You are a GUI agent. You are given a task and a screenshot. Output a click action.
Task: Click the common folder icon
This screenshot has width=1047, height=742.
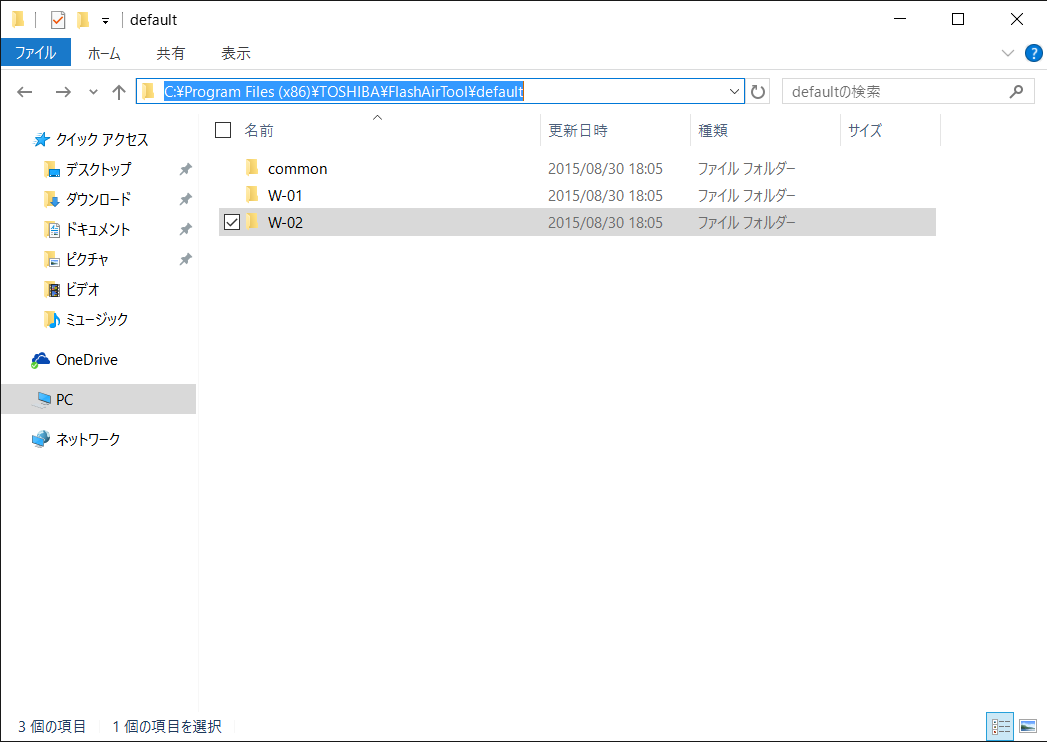pos(252,167)
